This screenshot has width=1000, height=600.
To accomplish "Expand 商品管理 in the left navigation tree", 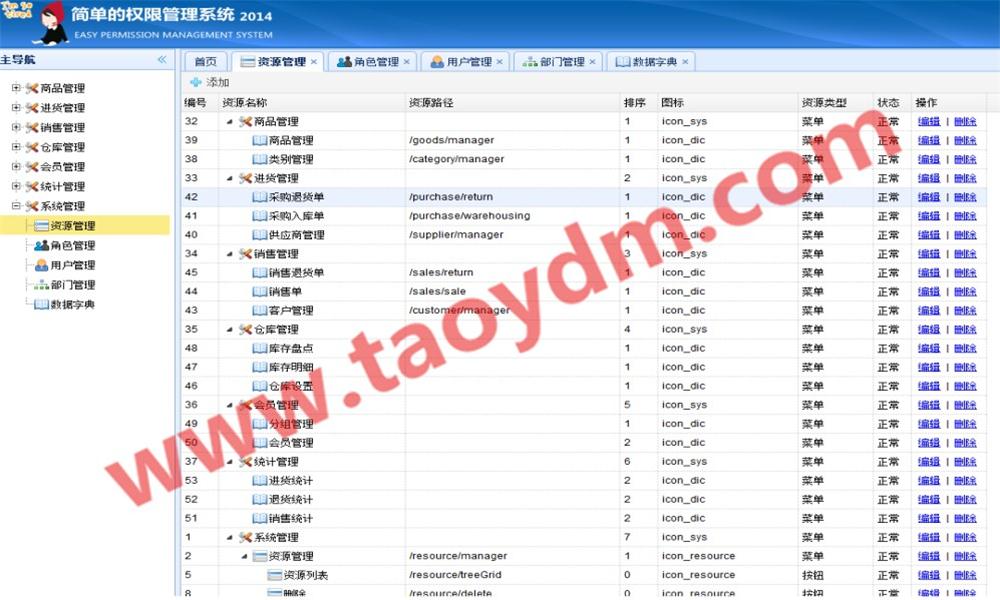I will 16,88.
